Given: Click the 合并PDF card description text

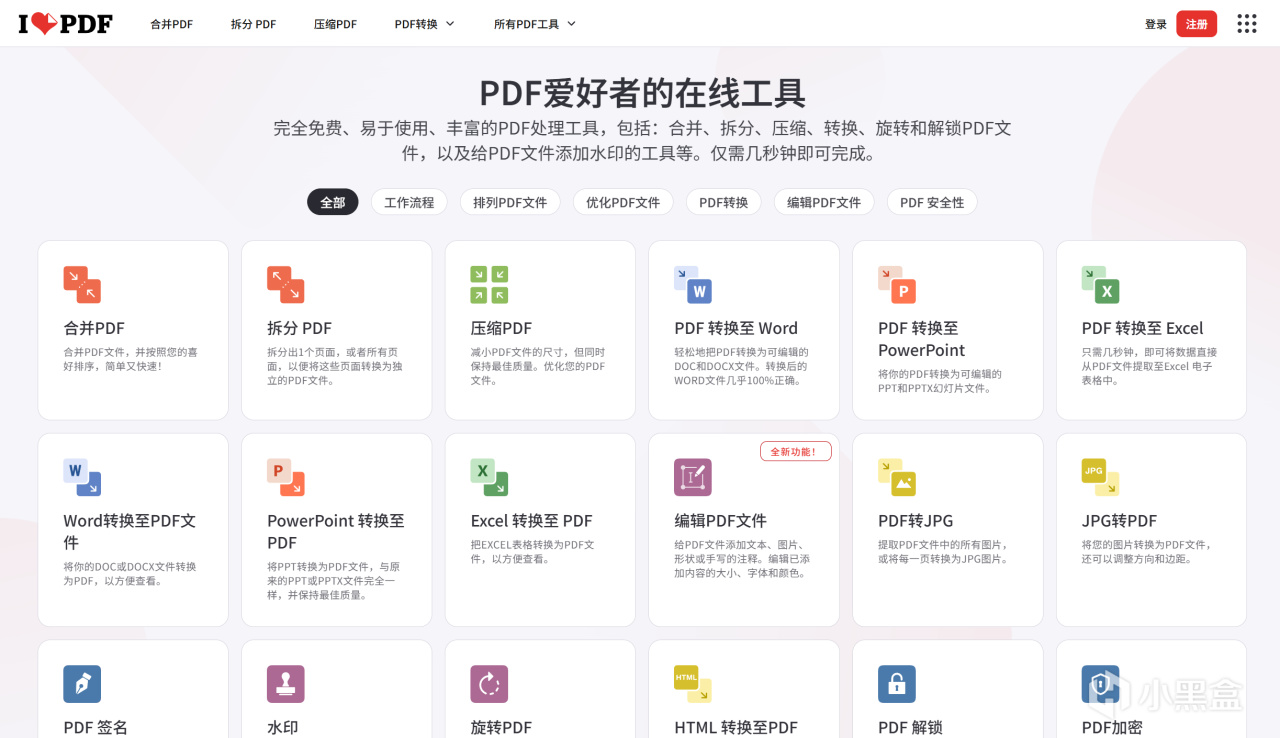Looking at the screenshot, I should (x=131, y=359).
